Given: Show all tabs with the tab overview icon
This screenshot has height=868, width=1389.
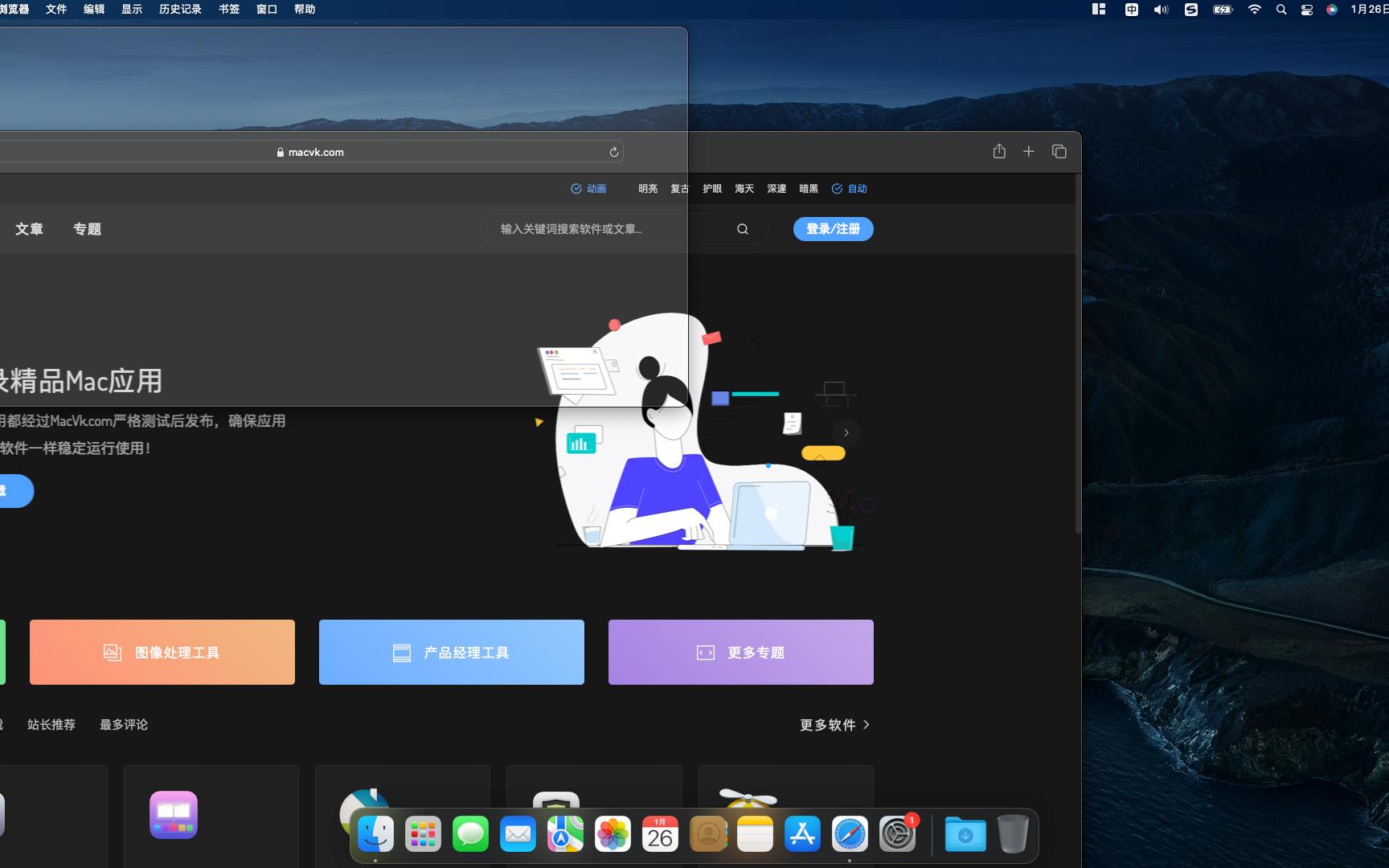Looking at the screenshot, I should click(1059, 151).
